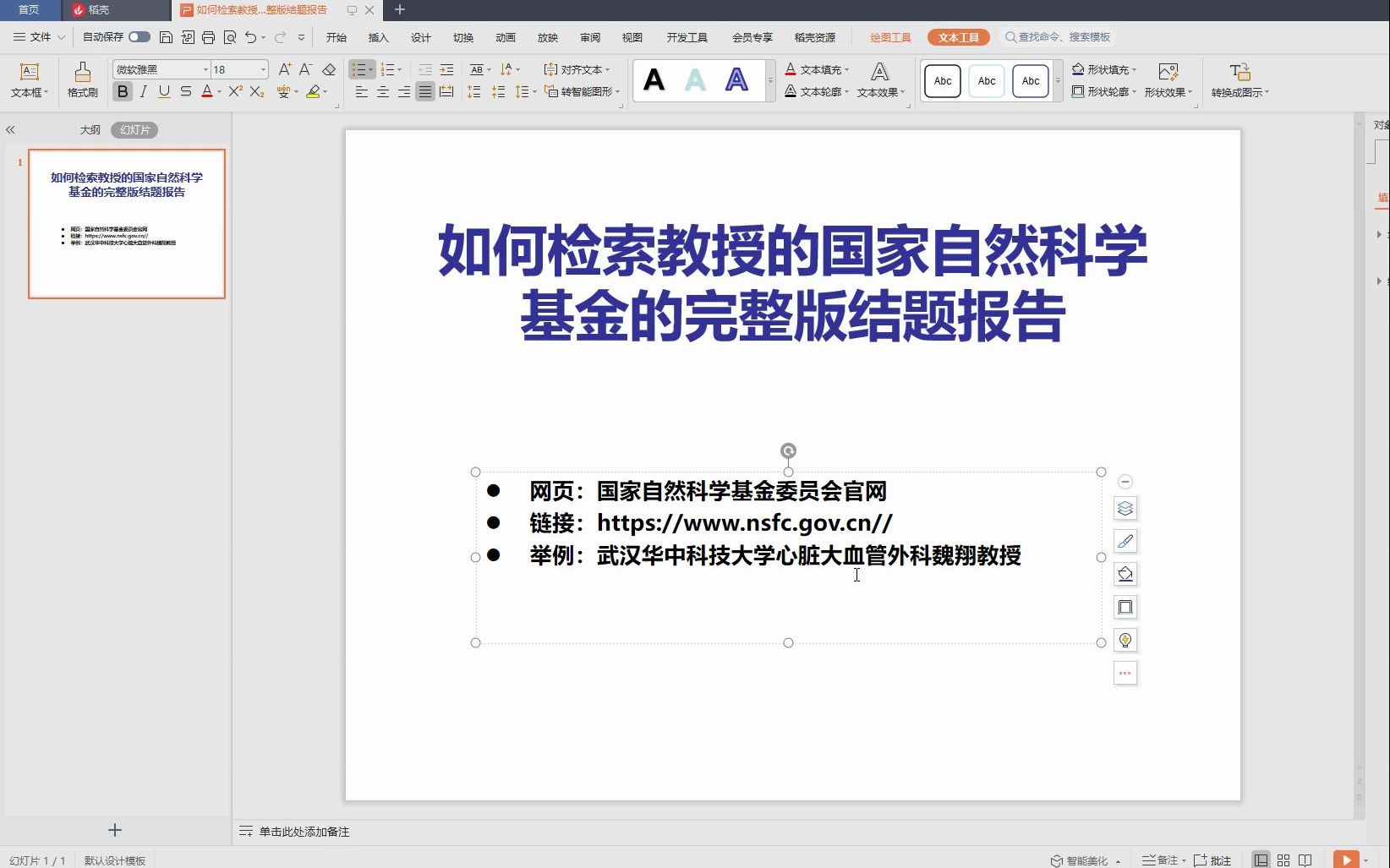Toggle justified text alignment
The width and height of the screenshot is (1390, 868).
tap(425, 91)
